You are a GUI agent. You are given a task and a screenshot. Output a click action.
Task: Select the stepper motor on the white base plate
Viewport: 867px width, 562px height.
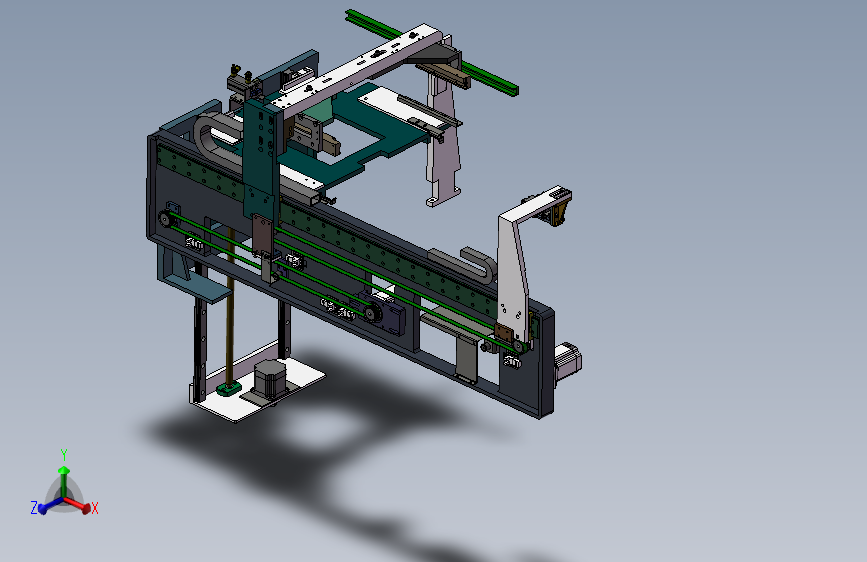click(271, 379)
